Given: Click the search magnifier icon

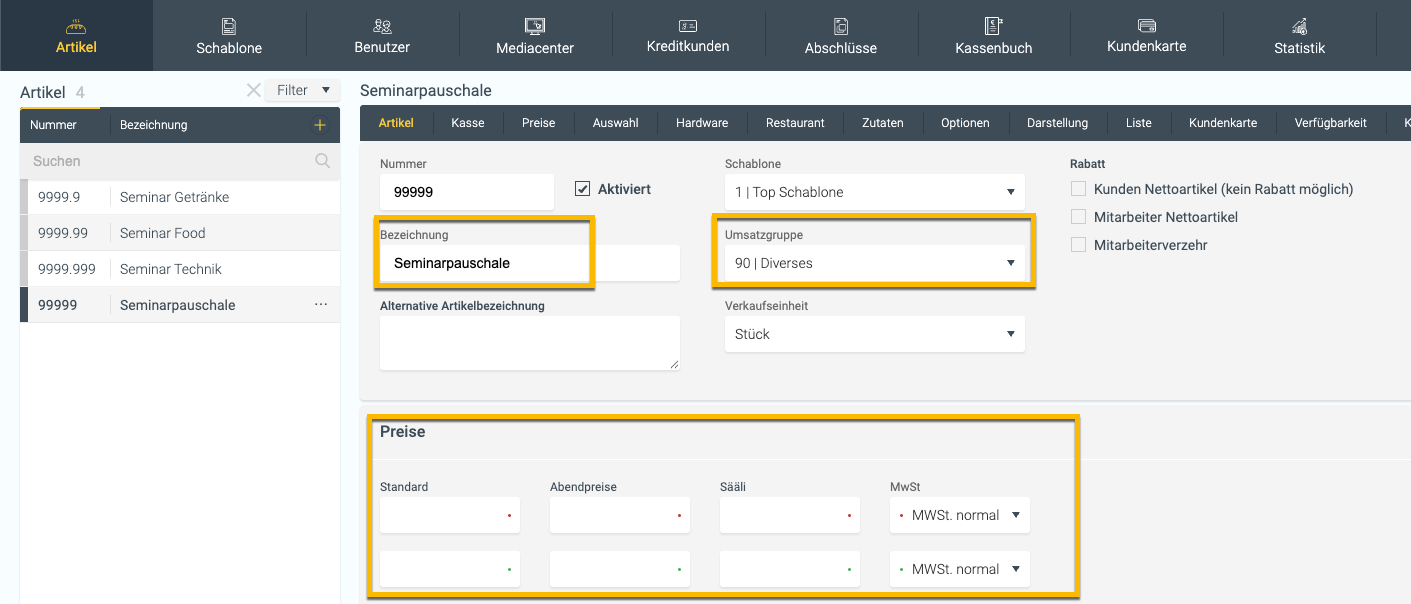Looking at the screenshot, I should point(322,161).
